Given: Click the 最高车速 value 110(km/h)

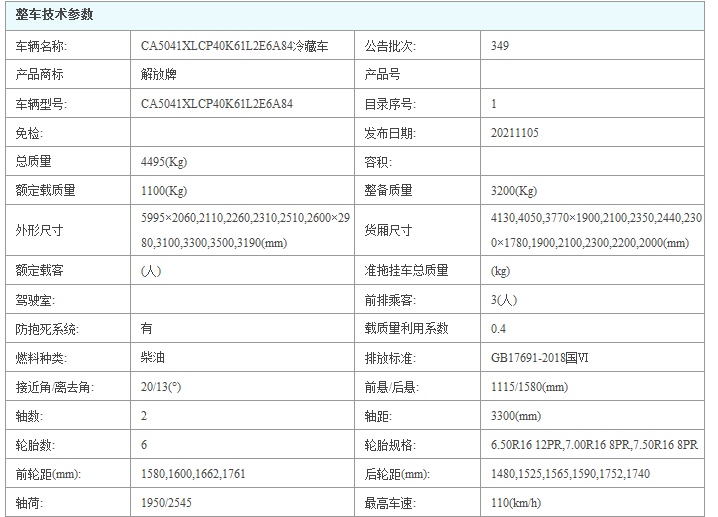Looking at the screenshot, I should (x=516, y=503).
